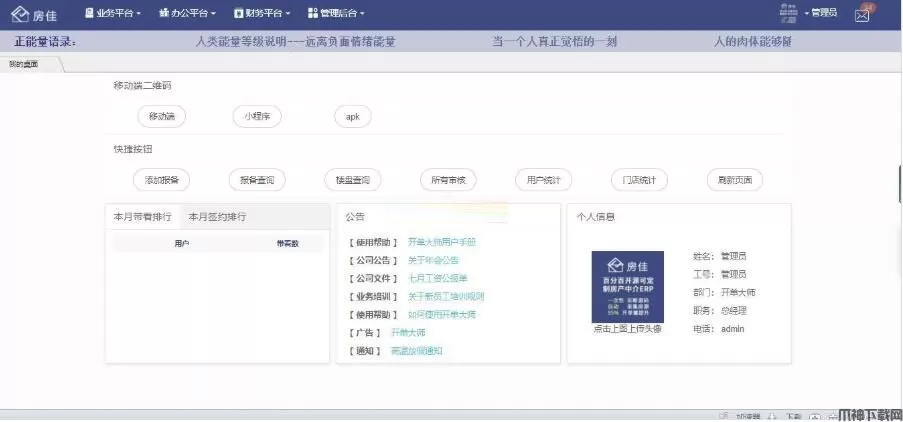Open the 管理员 user dropdown
Viewport: 903px width, 422px height.
[823, 14]
